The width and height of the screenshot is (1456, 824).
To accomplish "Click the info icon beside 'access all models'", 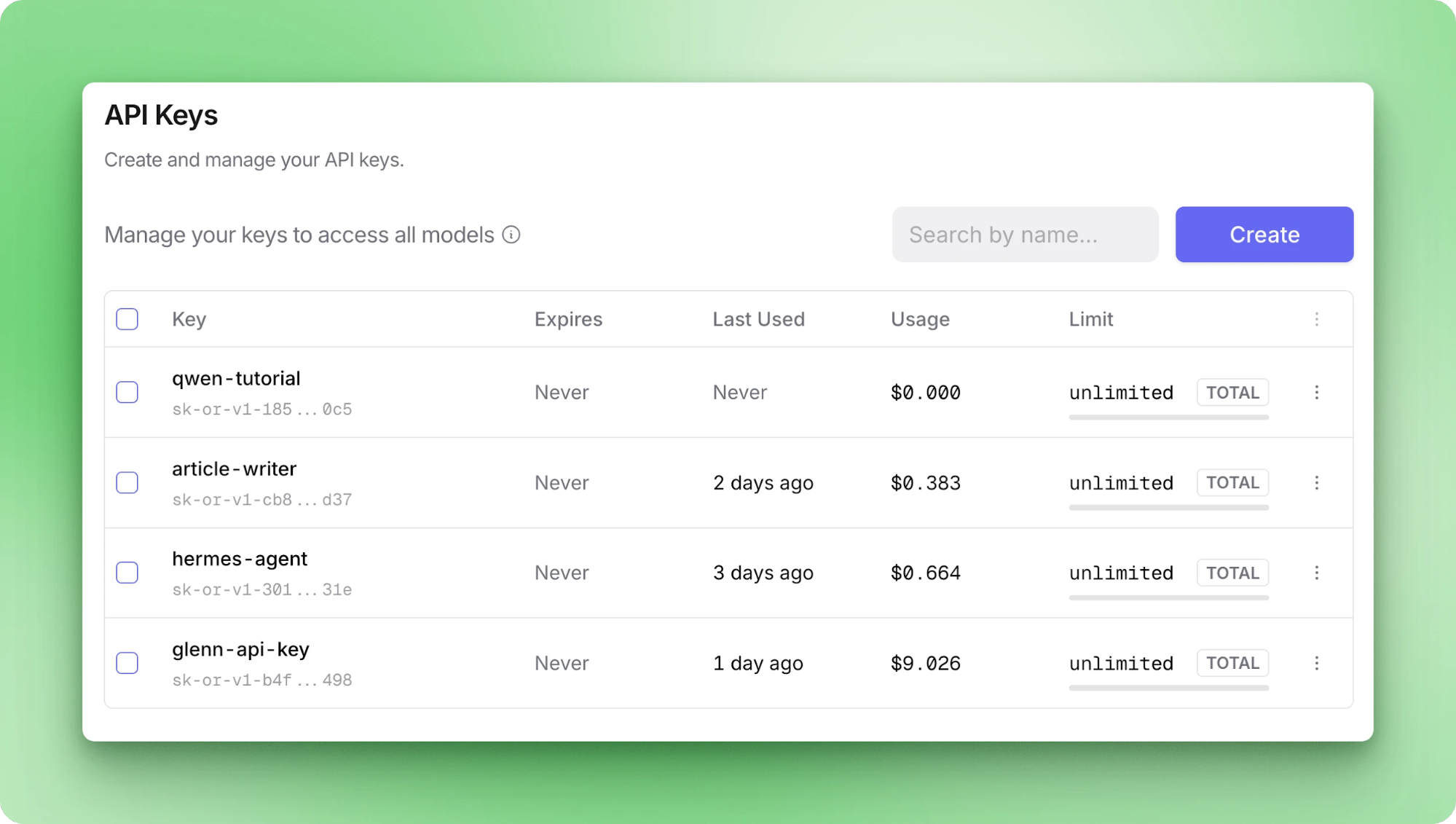I will pyautogui.click(x=511, y=235).
